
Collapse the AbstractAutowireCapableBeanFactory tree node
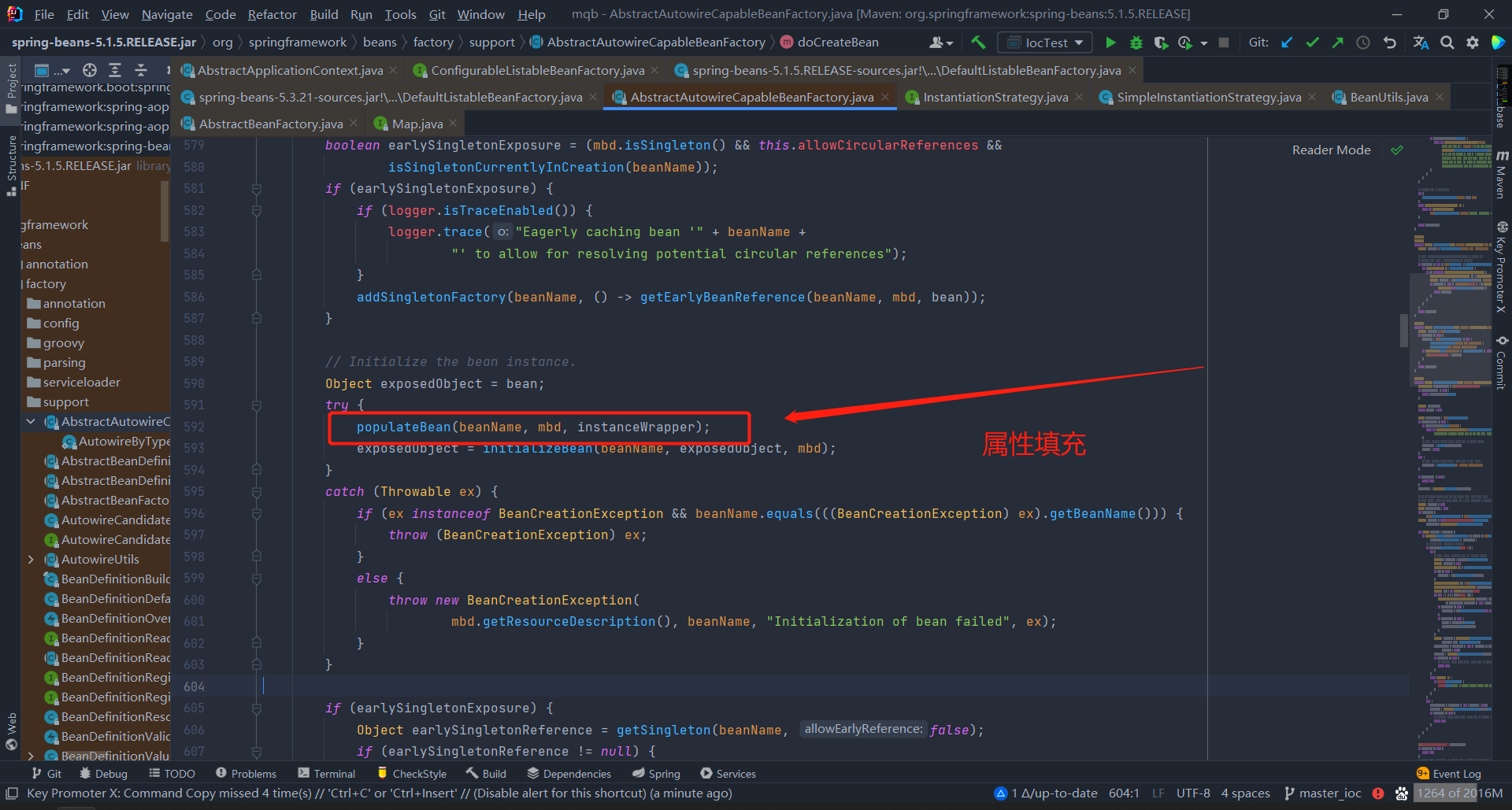(31, 422)
